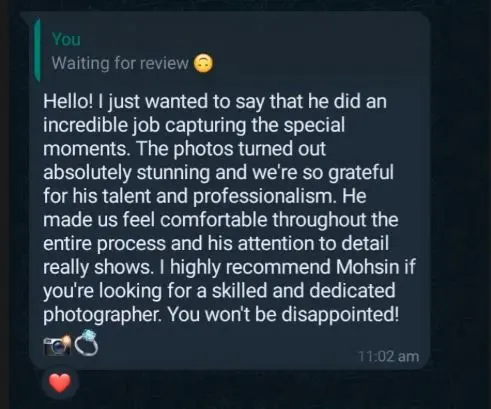Click the green vertical bar of the quote
Image resolution: width=491 pixels, height=409 pixels.
pyautogui.click(x=37, y=51)
